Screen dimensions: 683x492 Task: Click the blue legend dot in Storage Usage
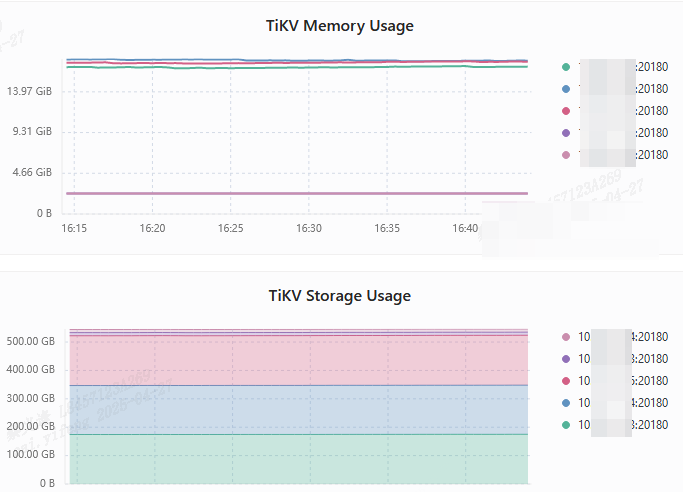[566, 403]
